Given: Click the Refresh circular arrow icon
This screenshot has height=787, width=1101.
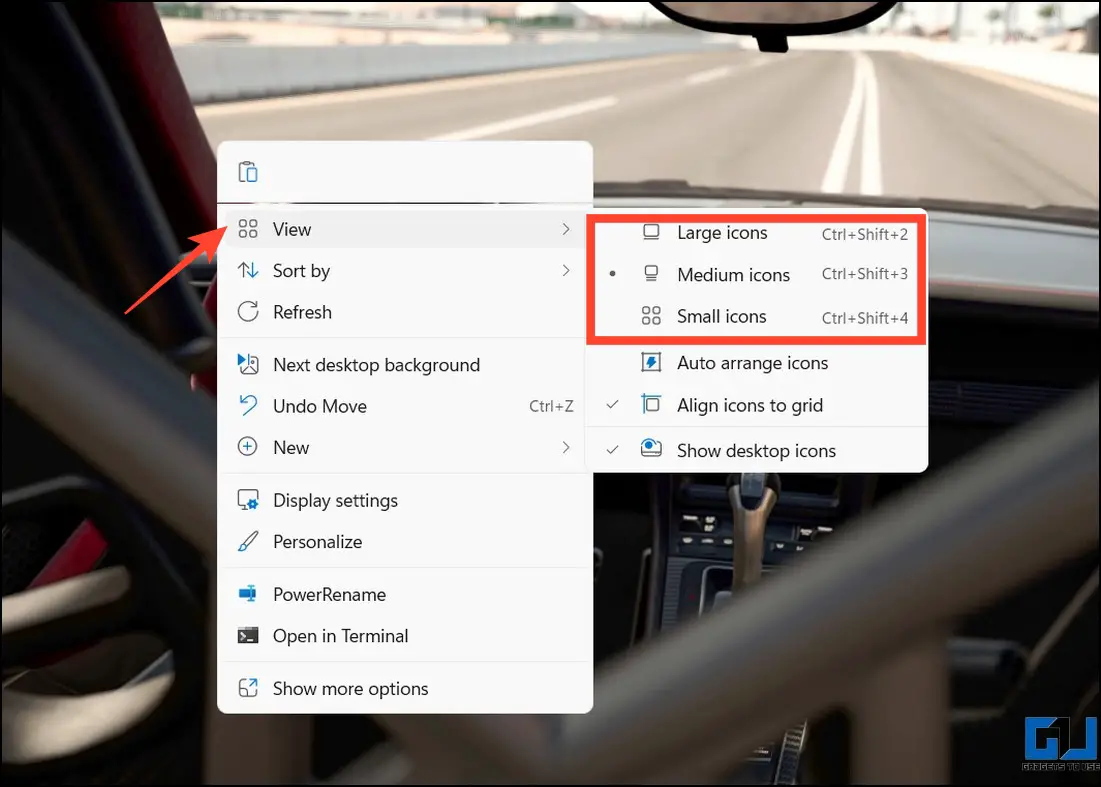Looking at the screenshot, I should pyautogui.click(x=248, y=312).
